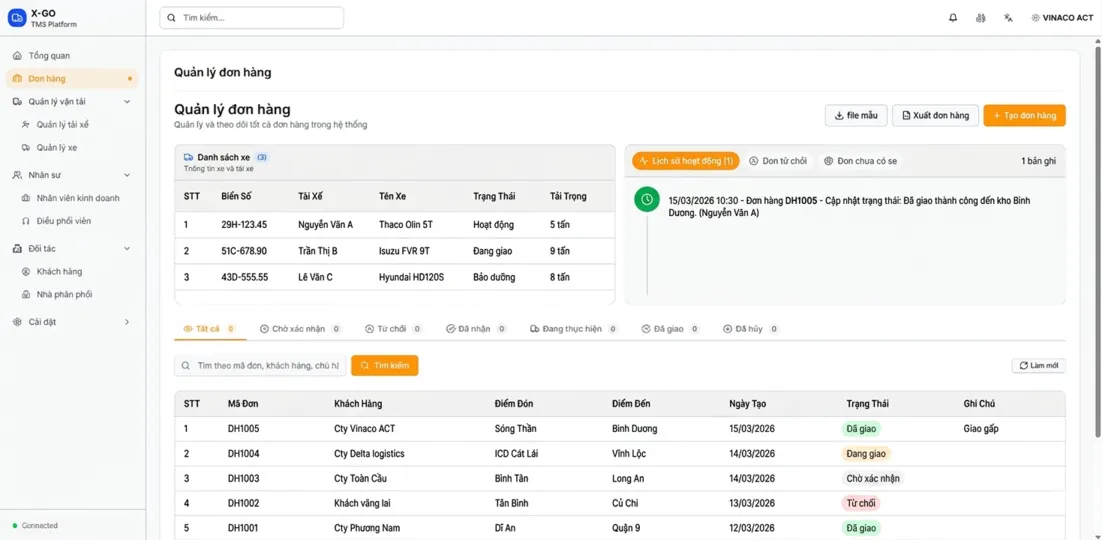Open Khách hàng page
This screenshot has height=540, width=1102.
[x=59, y=271]
